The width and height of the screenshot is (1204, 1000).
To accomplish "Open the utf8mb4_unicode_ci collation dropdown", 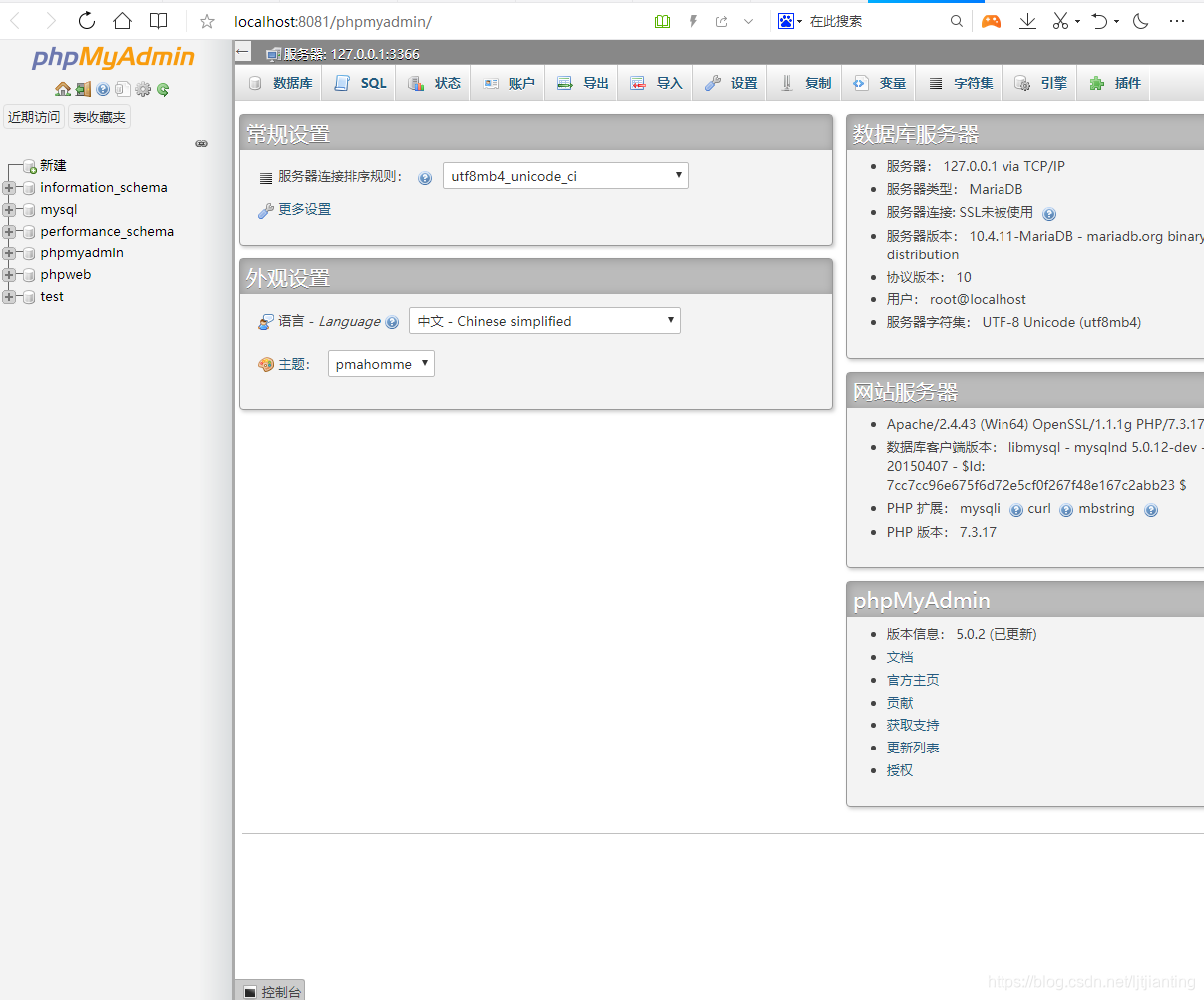I will (566, 176).
